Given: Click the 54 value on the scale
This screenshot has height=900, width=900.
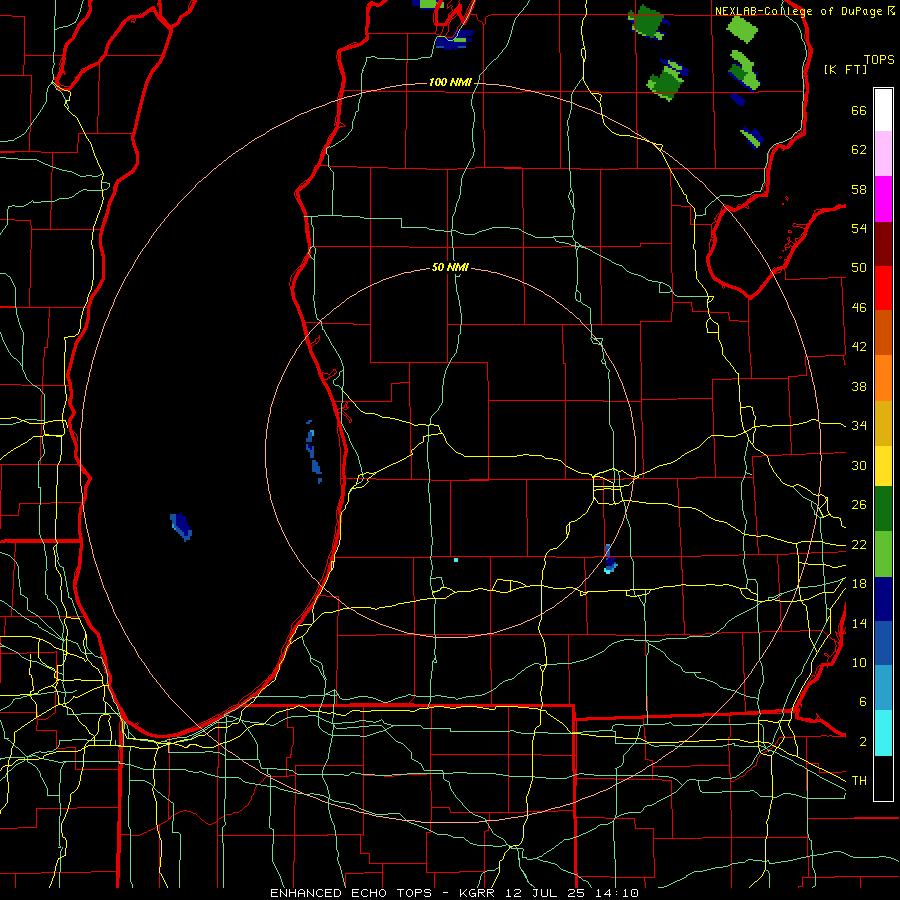Looking at the screenshot, I should [x=859, y=228].
